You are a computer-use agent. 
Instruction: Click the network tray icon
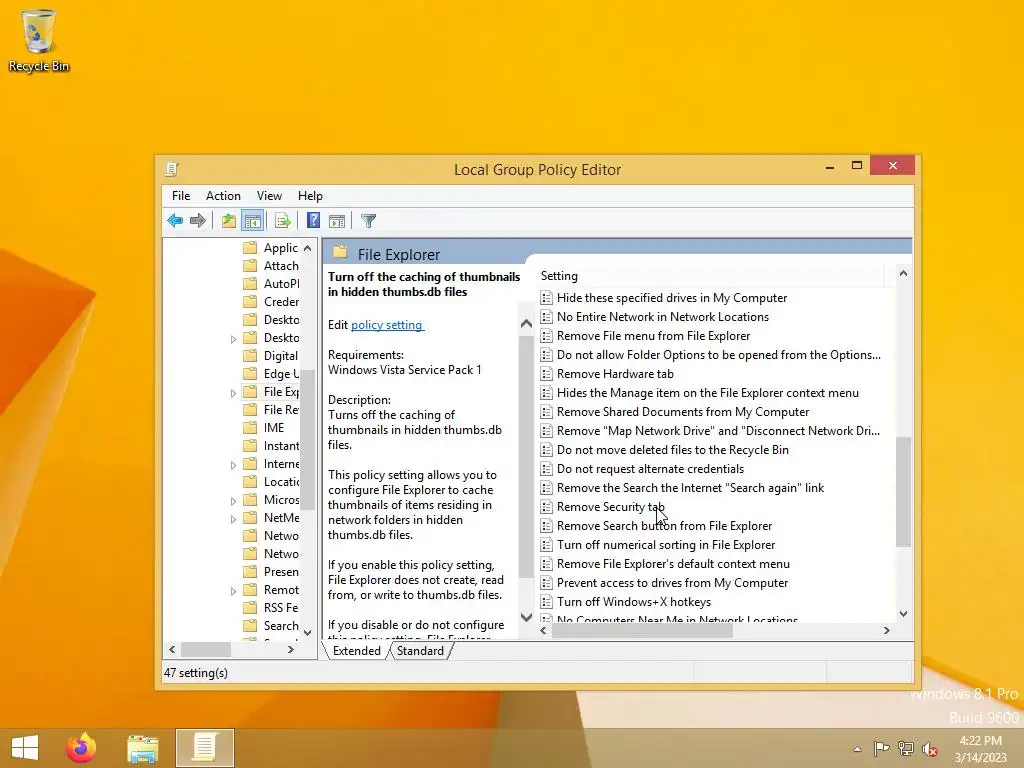[905, 749]
